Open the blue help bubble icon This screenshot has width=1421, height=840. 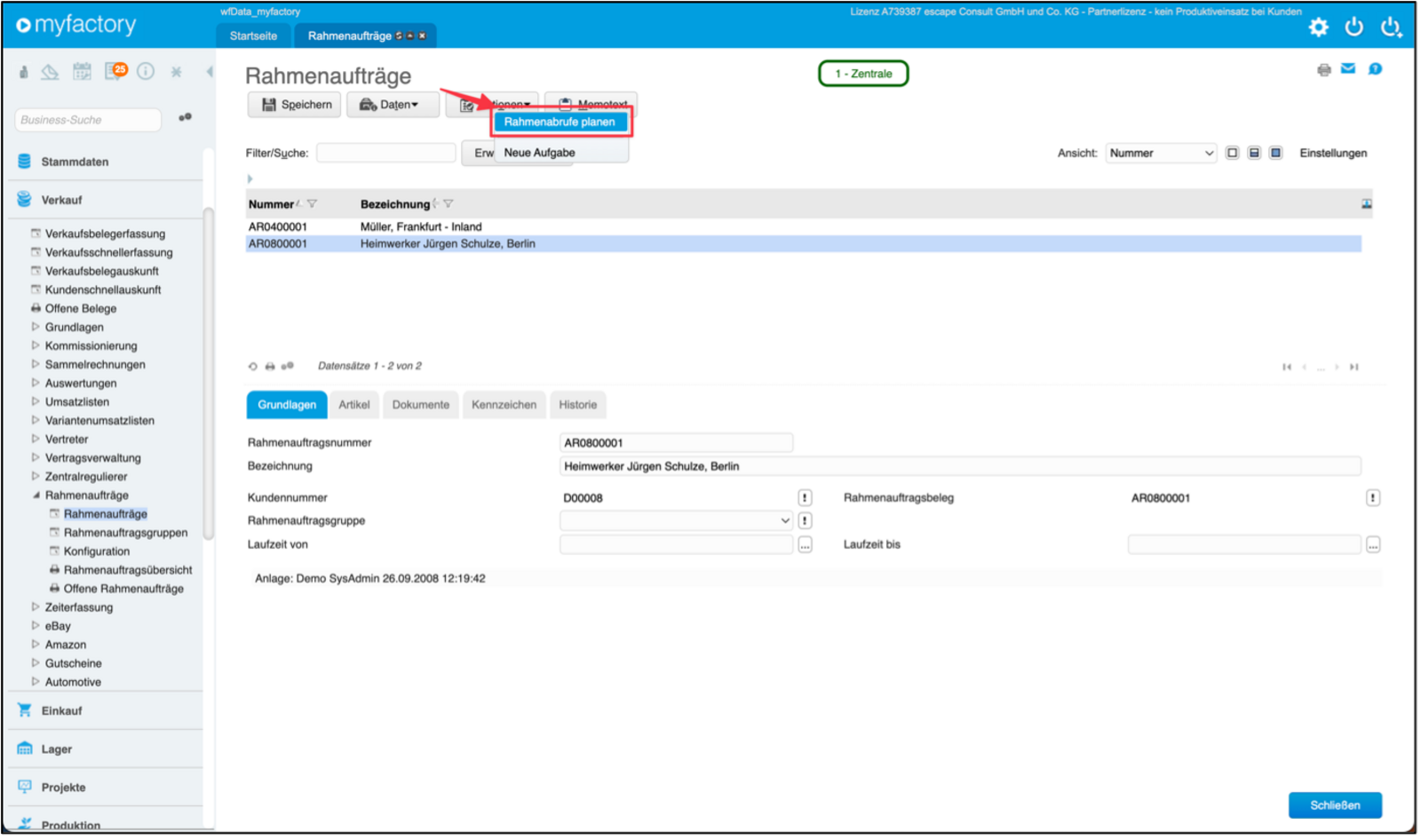click(x=1375, y=68)
